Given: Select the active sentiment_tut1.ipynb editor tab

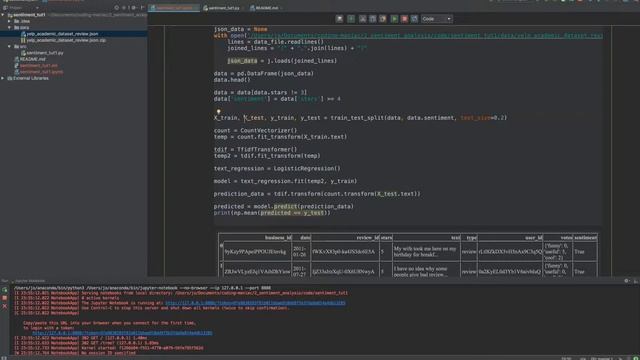Looking at the screenshot, I should (174, 8).
